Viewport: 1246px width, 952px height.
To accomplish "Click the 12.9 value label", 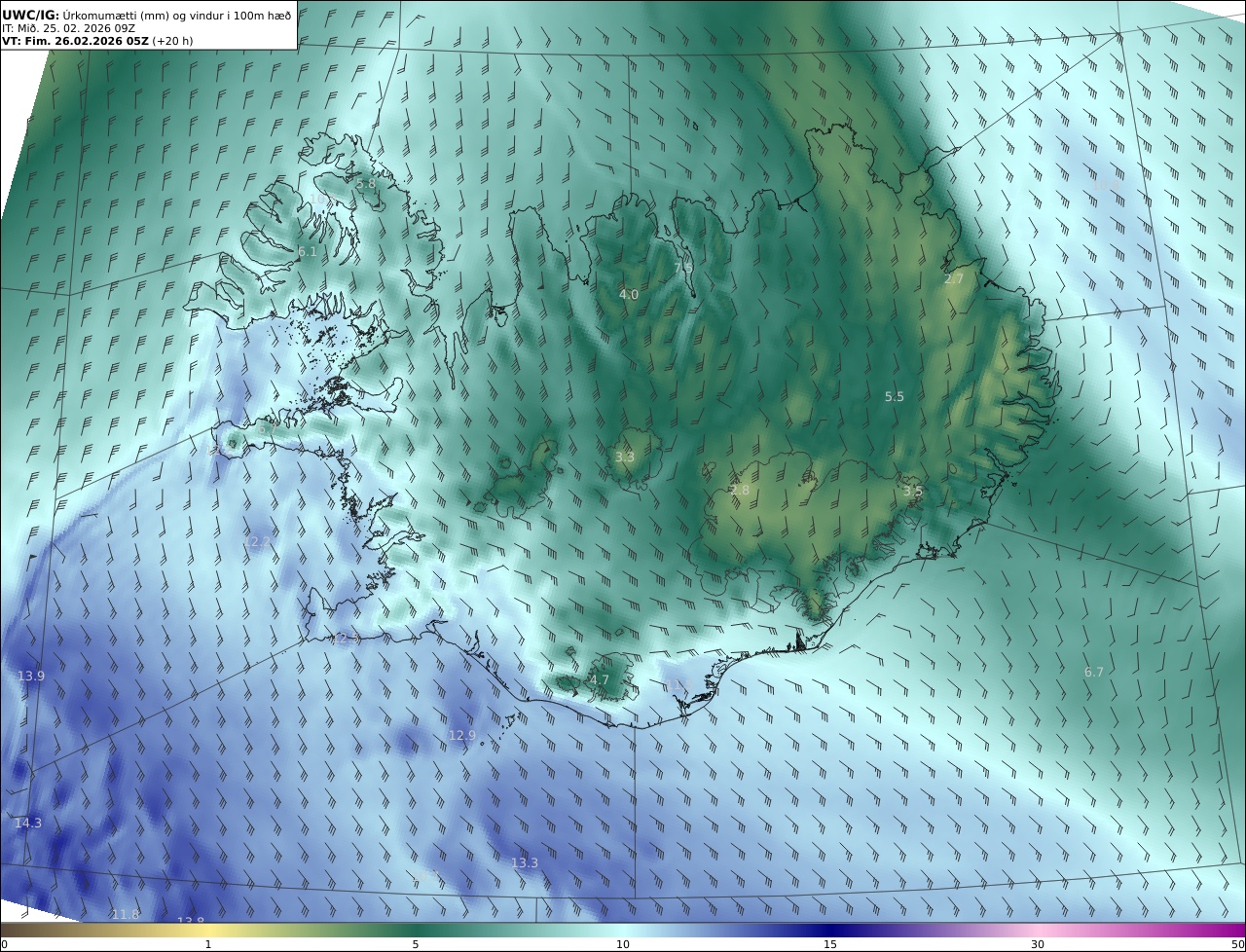I will pyautogui.click(x=462, y=735).
